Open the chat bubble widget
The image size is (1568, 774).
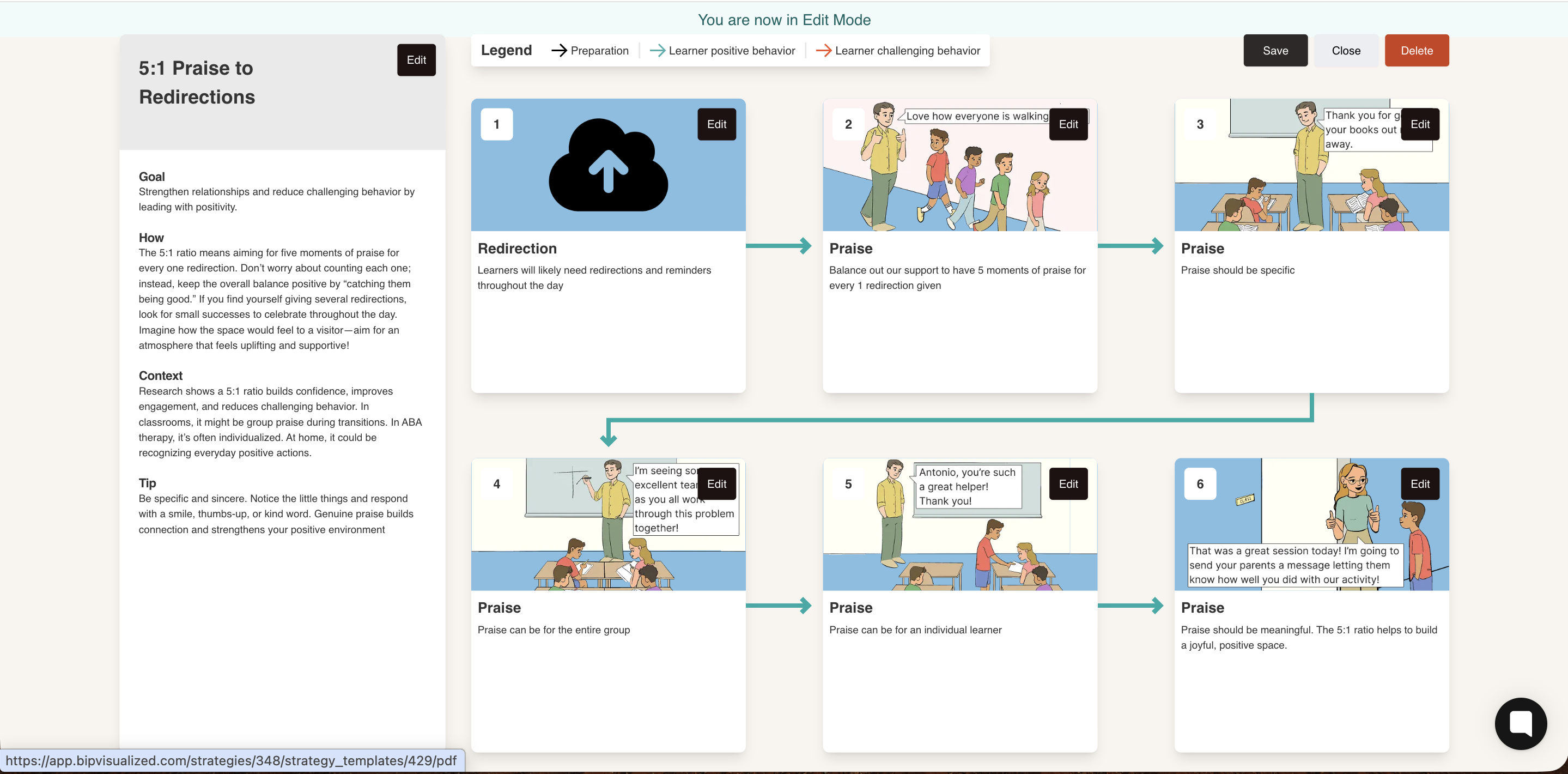(1520, 723)
